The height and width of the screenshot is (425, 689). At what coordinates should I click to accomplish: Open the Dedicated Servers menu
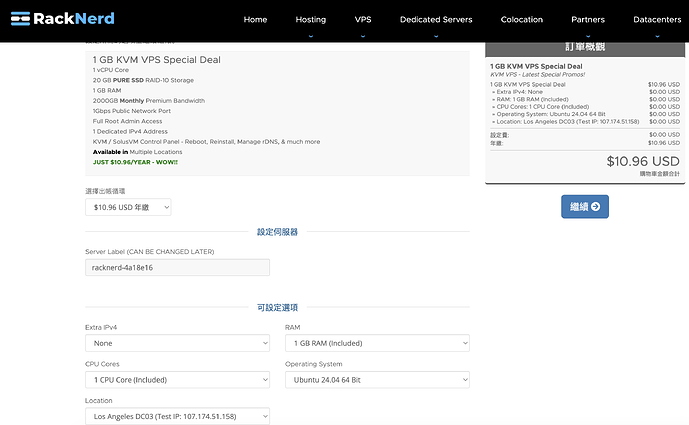pyautogui.click(x=435, y=19)
